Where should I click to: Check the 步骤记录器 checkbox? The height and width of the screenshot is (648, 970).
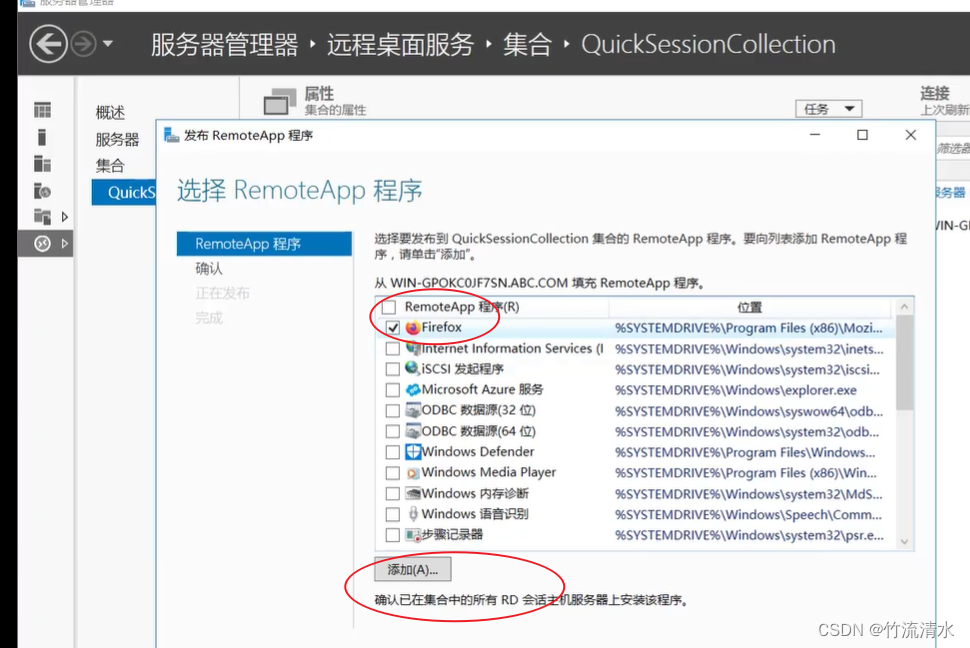tap(392, 535)
